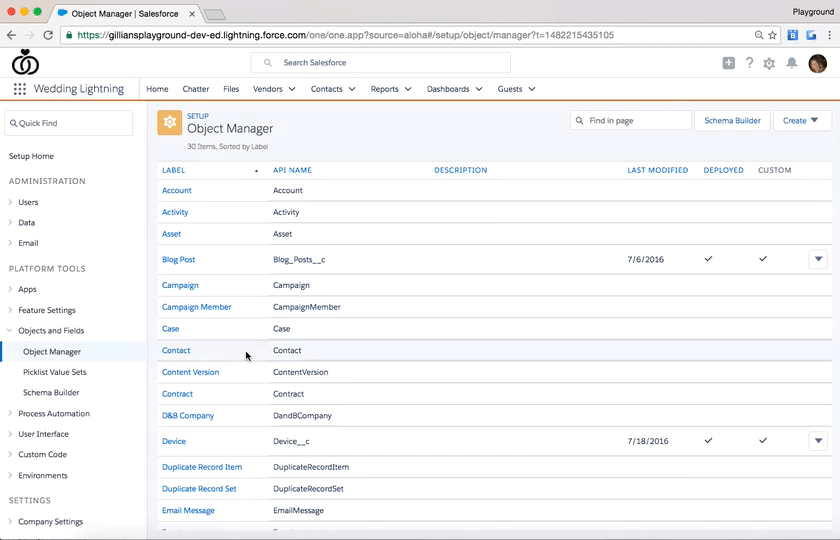Expand the Data section in sidebar

(x=10, y=222)
